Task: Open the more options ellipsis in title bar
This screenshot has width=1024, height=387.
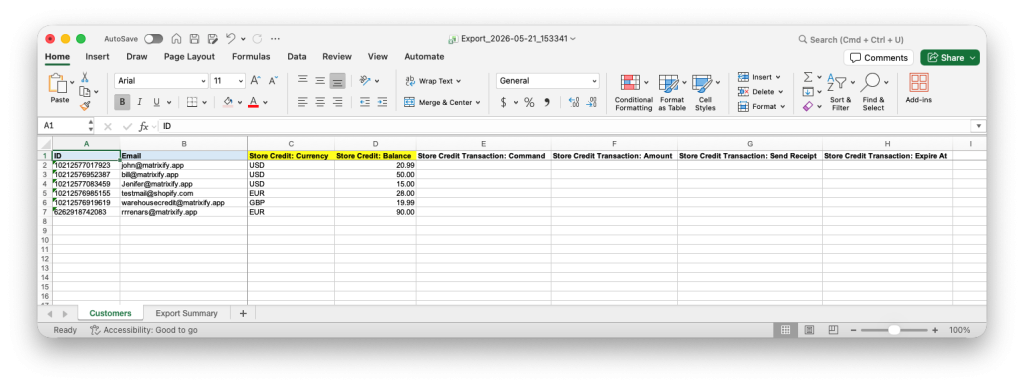Action: pyautogui.click(x=275, y=39)
